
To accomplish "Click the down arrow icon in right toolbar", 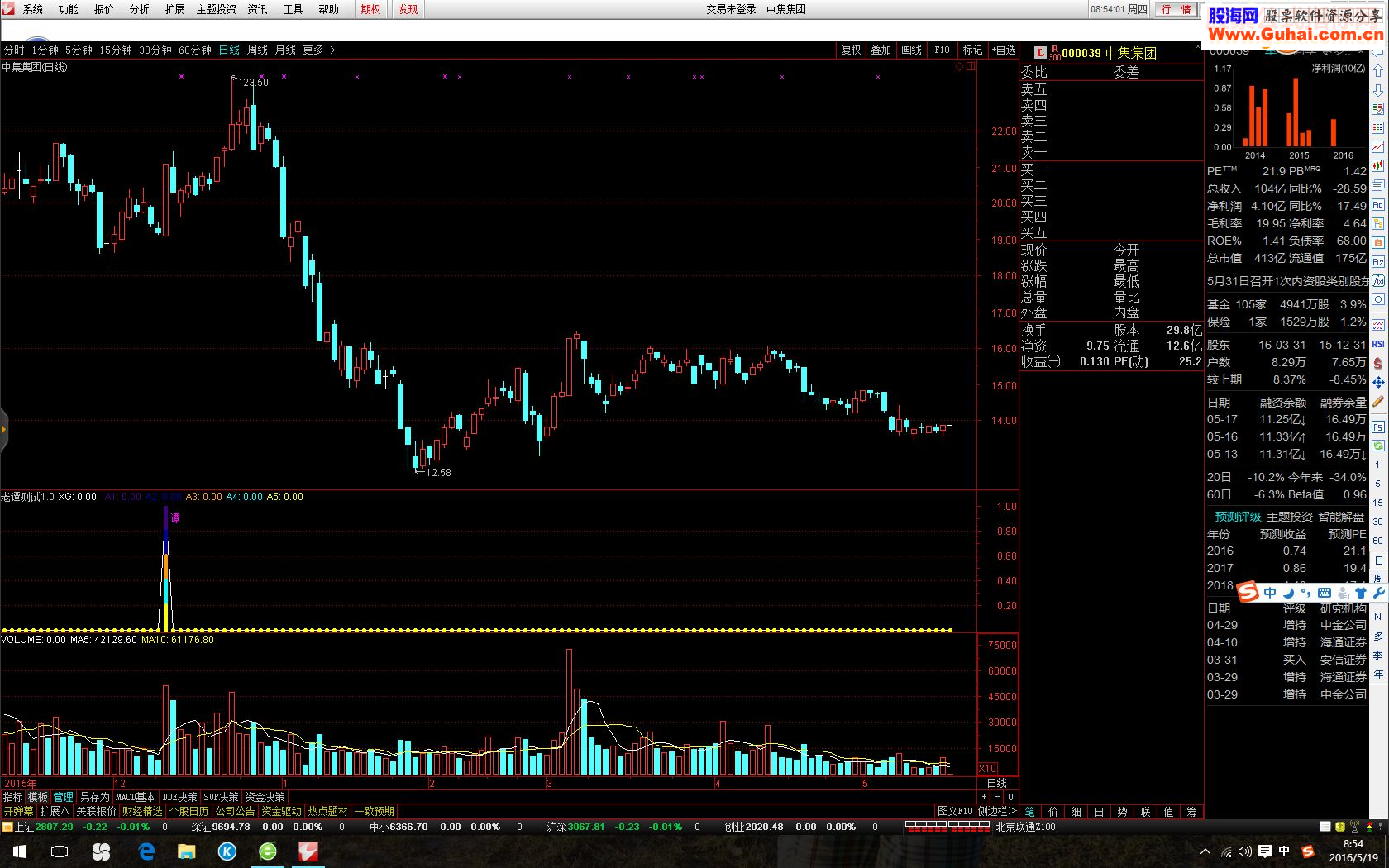I will 1378,89.
